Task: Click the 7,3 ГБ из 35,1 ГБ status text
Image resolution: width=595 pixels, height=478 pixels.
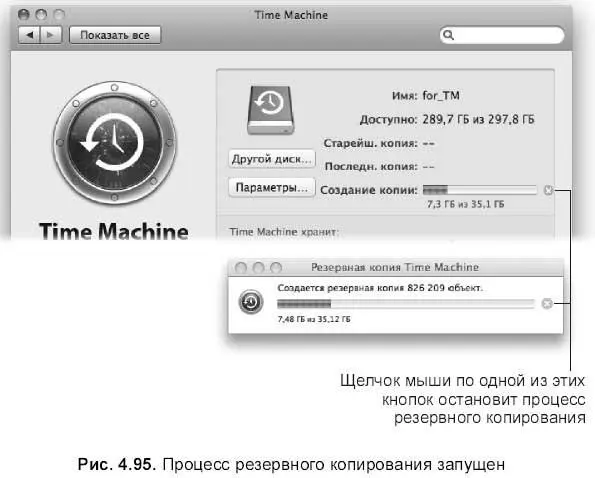Action: 466,204
